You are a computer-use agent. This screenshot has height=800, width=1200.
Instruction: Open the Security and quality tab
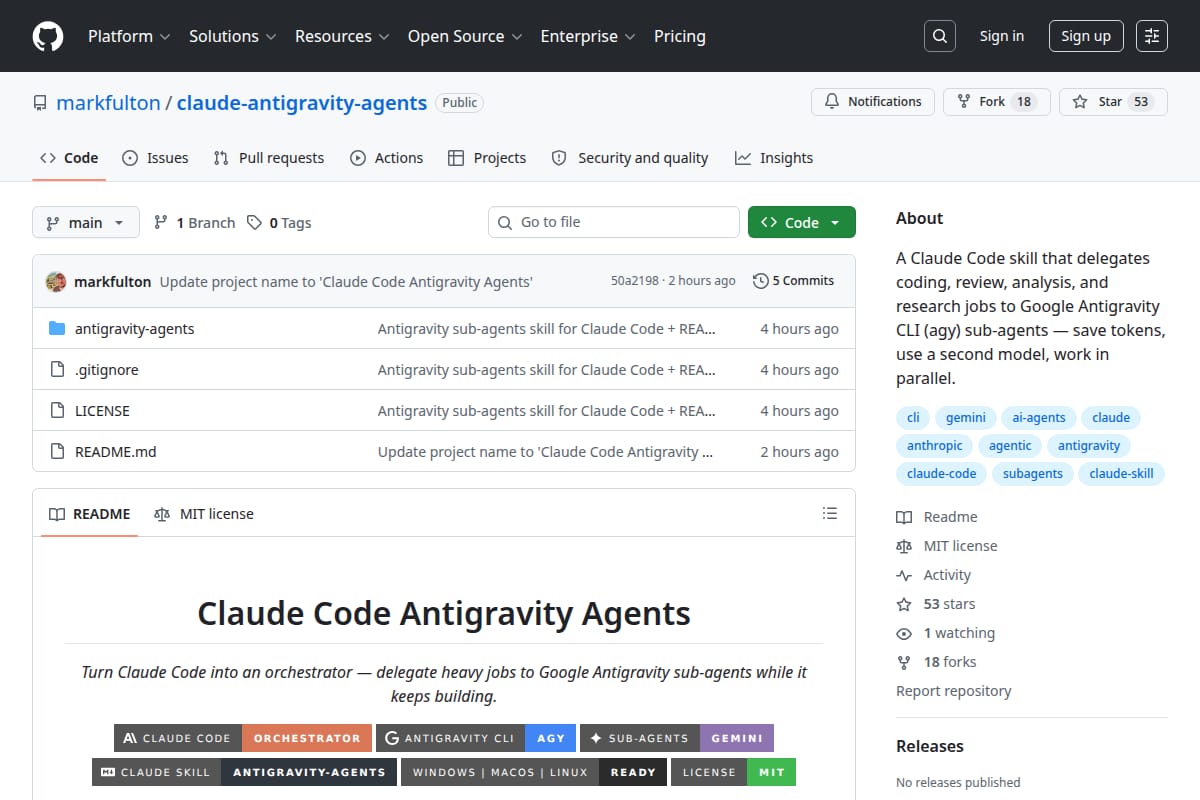[x=630, y=158]
